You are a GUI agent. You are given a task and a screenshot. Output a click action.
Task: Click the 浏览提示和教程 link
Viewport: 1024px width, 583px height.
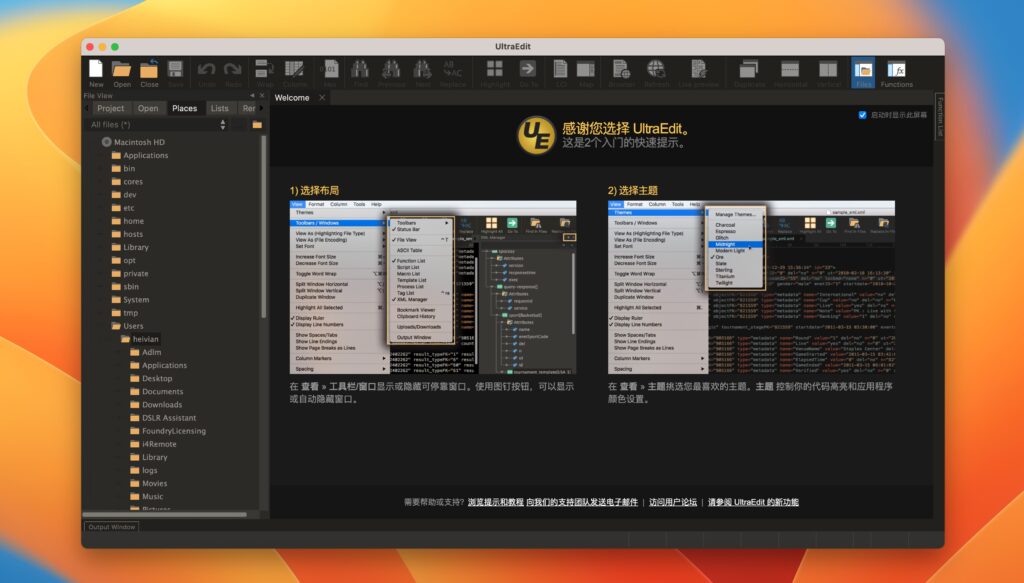494,501
